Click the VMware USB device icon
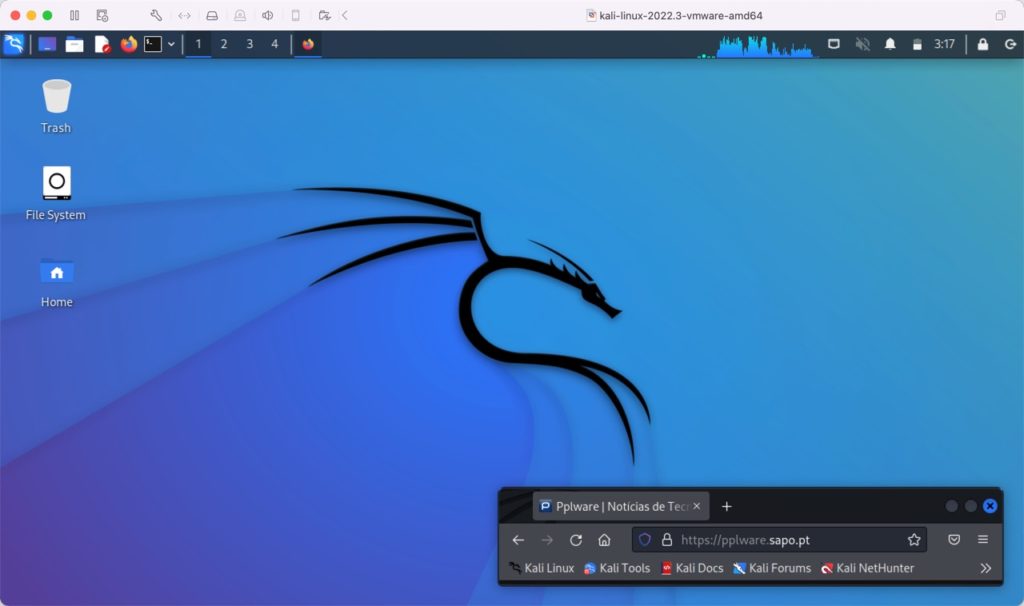 (x=296, y=15)
